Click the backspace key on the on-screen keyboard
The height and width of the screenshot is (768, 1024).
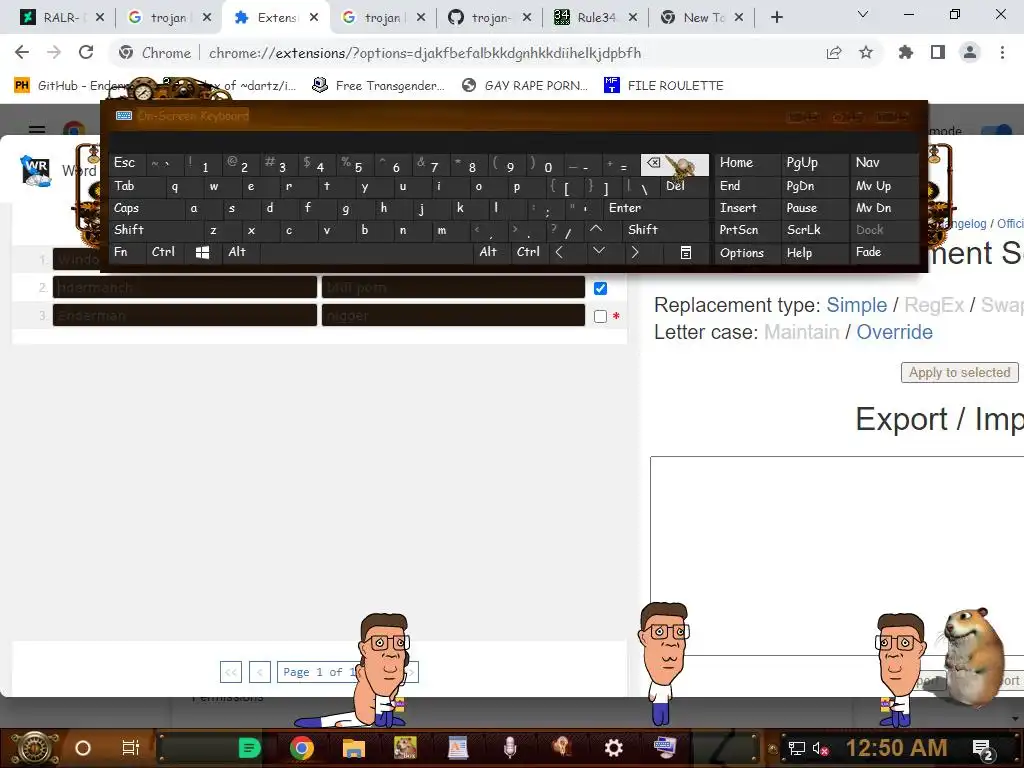click(675, 164)
